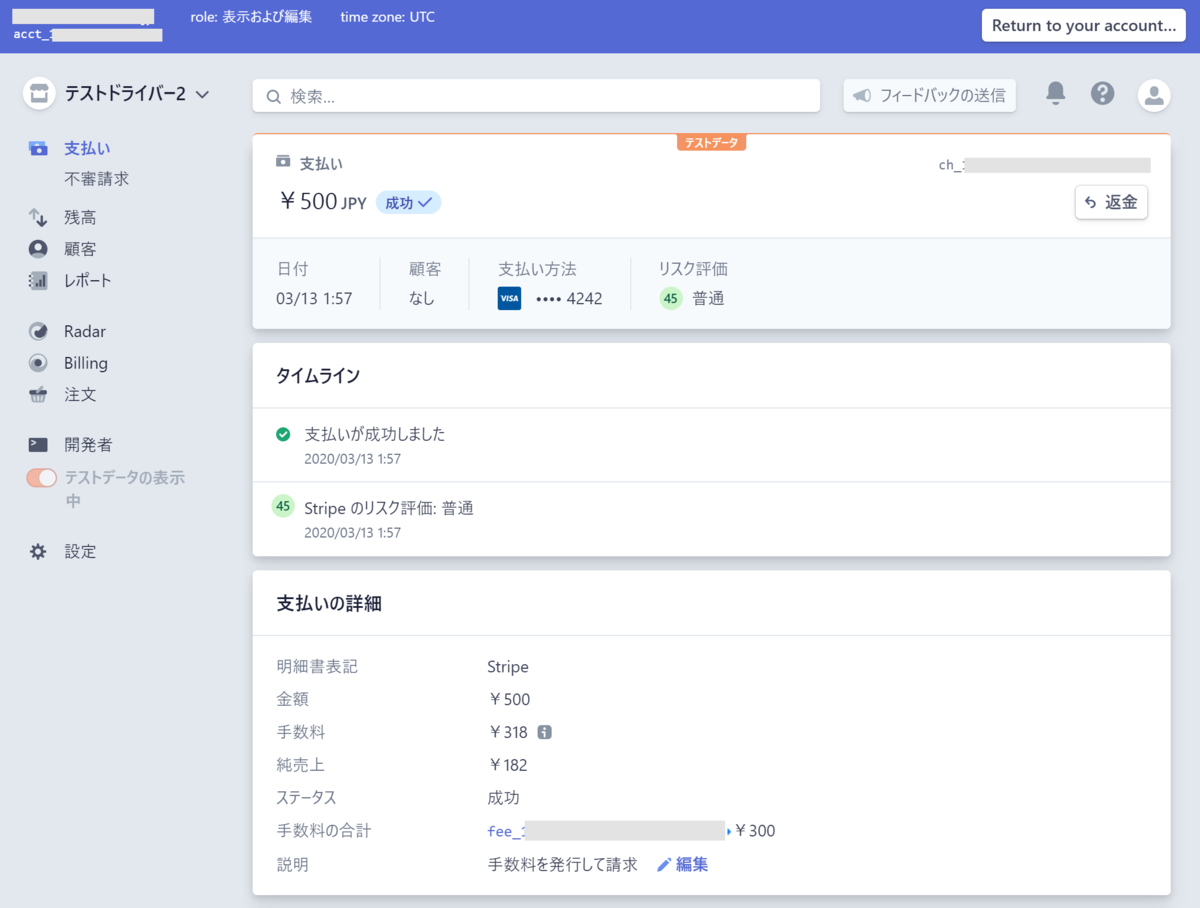Open the user profile avatar icon
This screenshot has height=908, width=1200.
click(1154, 95)
